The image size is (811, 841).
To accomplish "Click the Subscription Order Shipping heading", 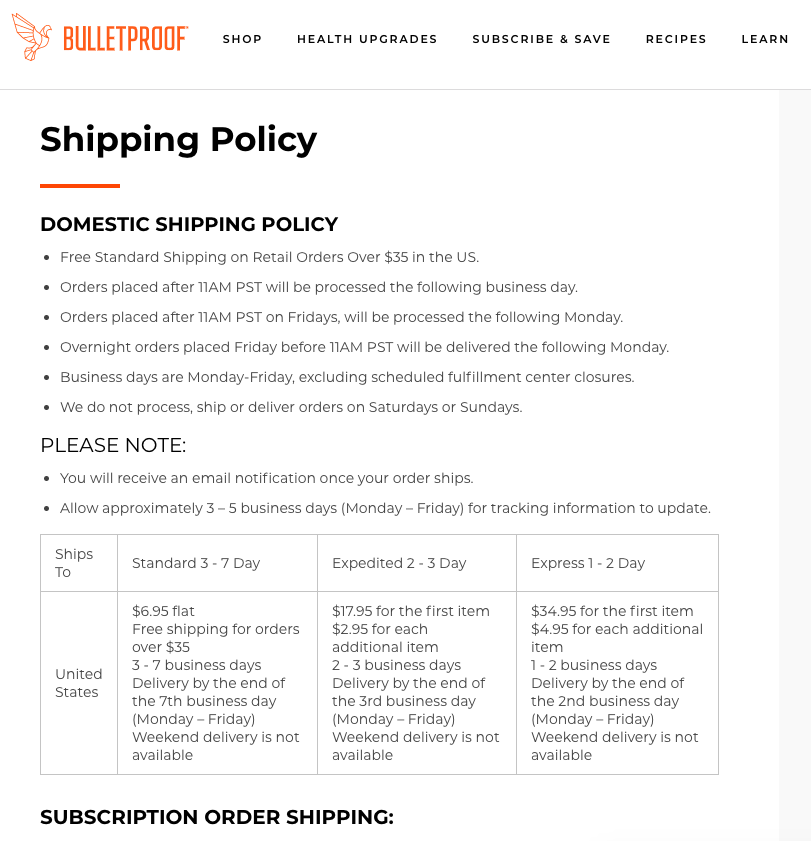I will click(217, 817).
